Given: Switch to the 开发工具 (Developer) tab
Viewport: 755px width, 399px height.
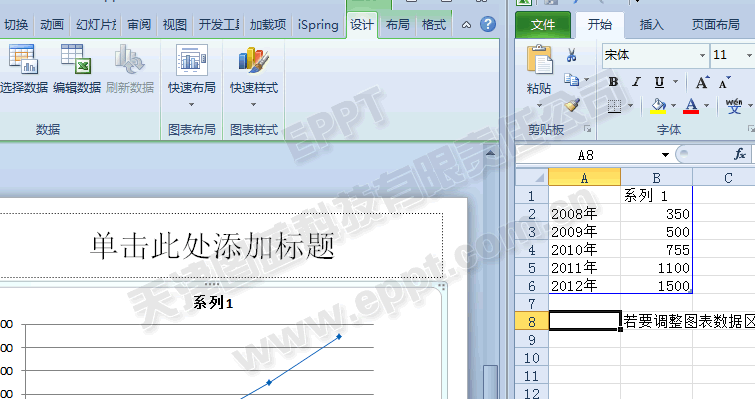Looking at the screenshot, I should pos(219,25).
